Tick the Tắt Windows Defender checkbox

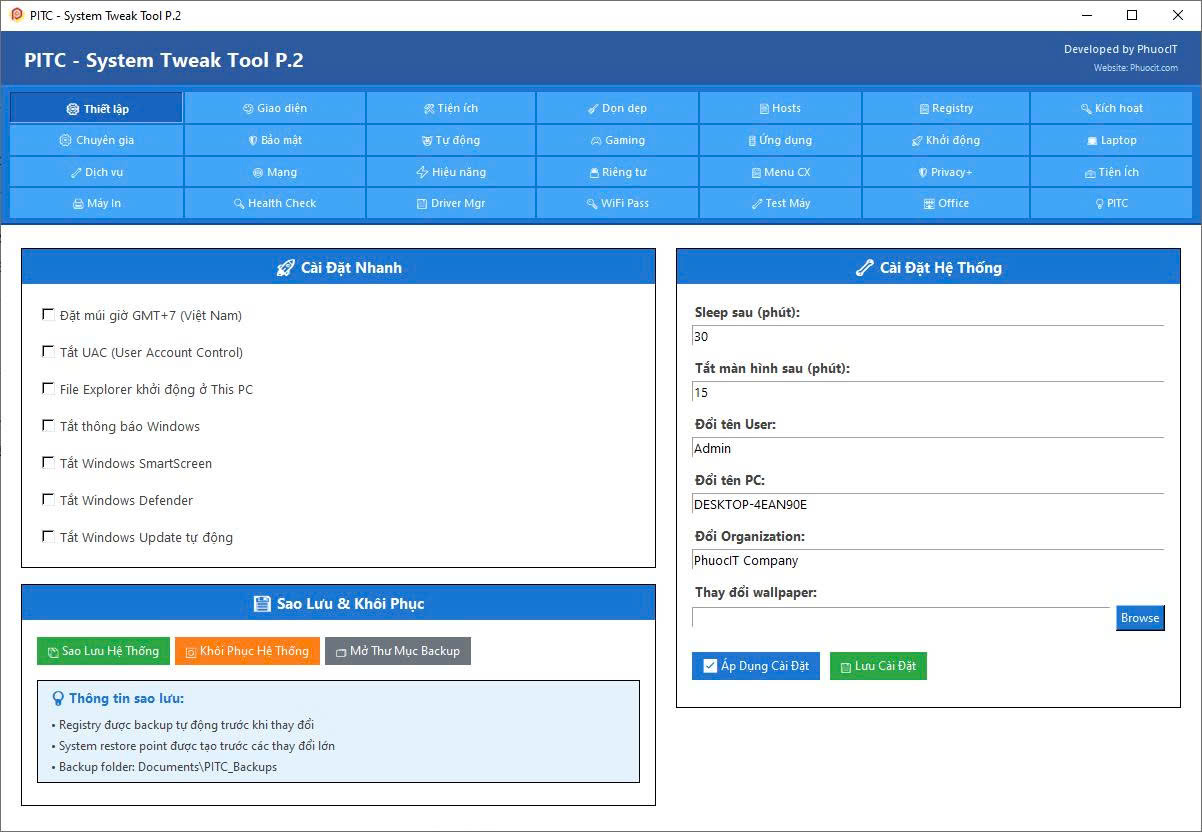48,500
